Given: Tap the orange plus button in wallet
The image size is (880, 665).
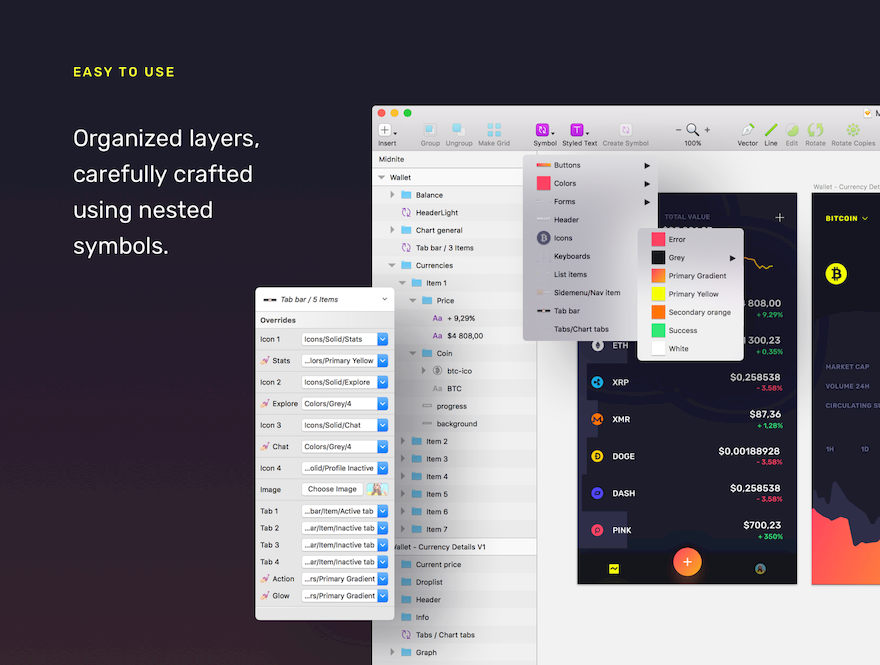Looking at the screenshot, I should 687,562.
